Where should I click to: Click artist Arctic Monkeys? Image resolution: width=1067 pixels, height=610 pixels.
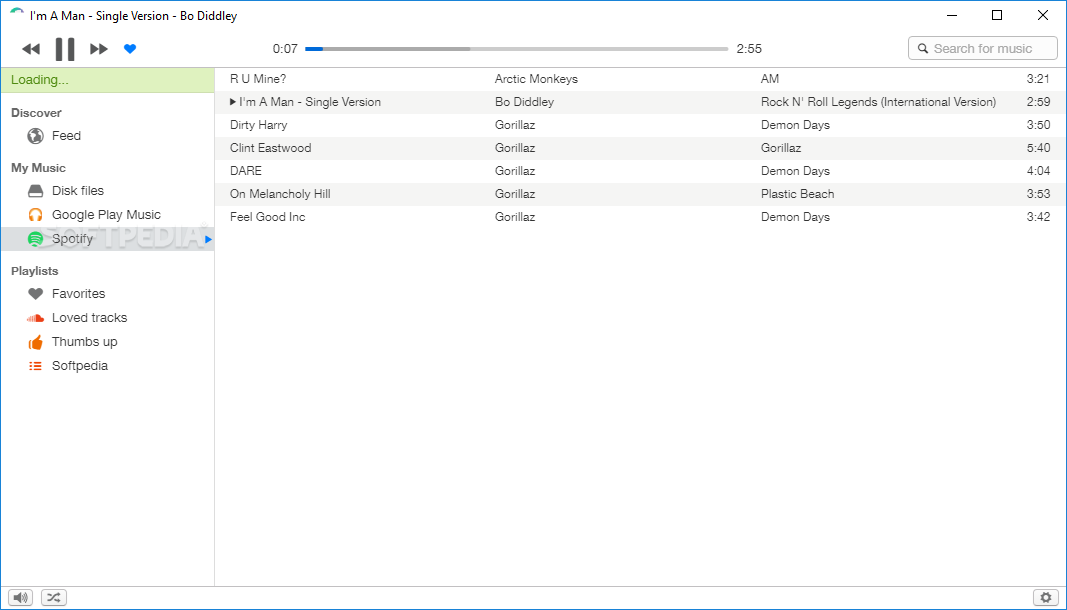click(536, 79)
